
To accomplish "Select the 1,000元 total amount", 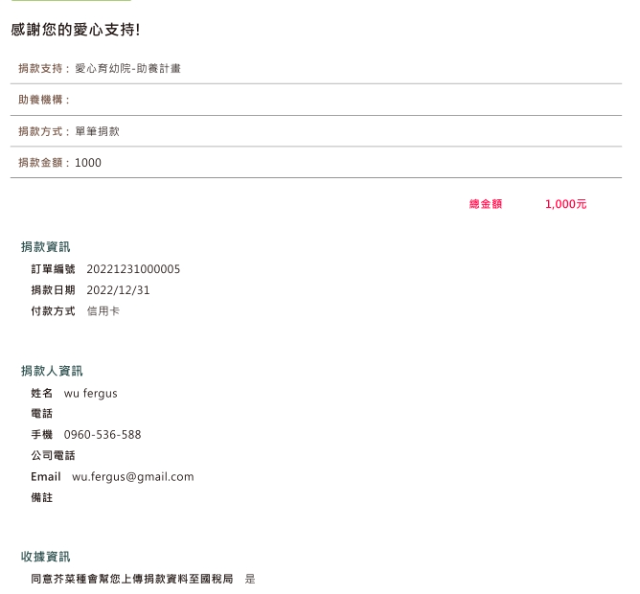I will coord(565,204).
